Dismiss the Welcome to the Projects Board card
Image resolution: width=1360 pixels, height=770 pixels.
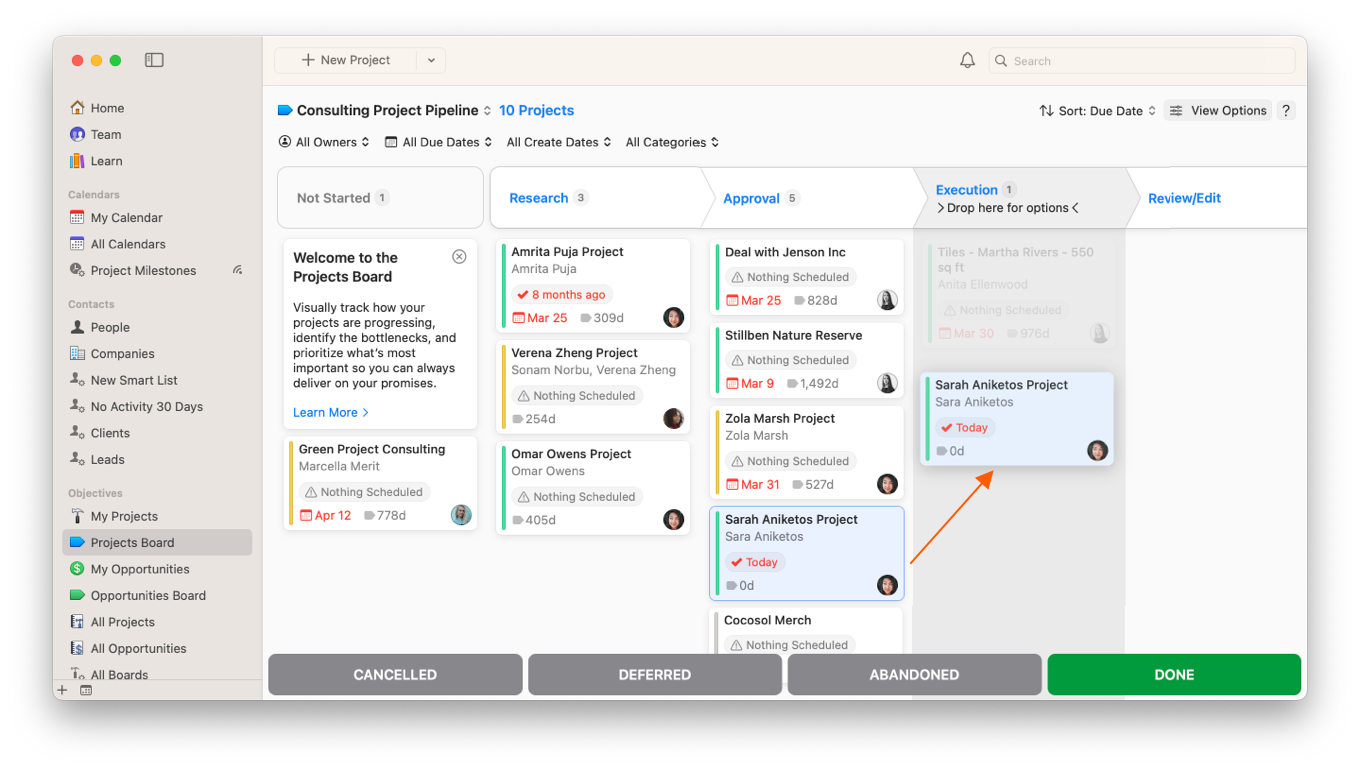(x=459, y=256)
